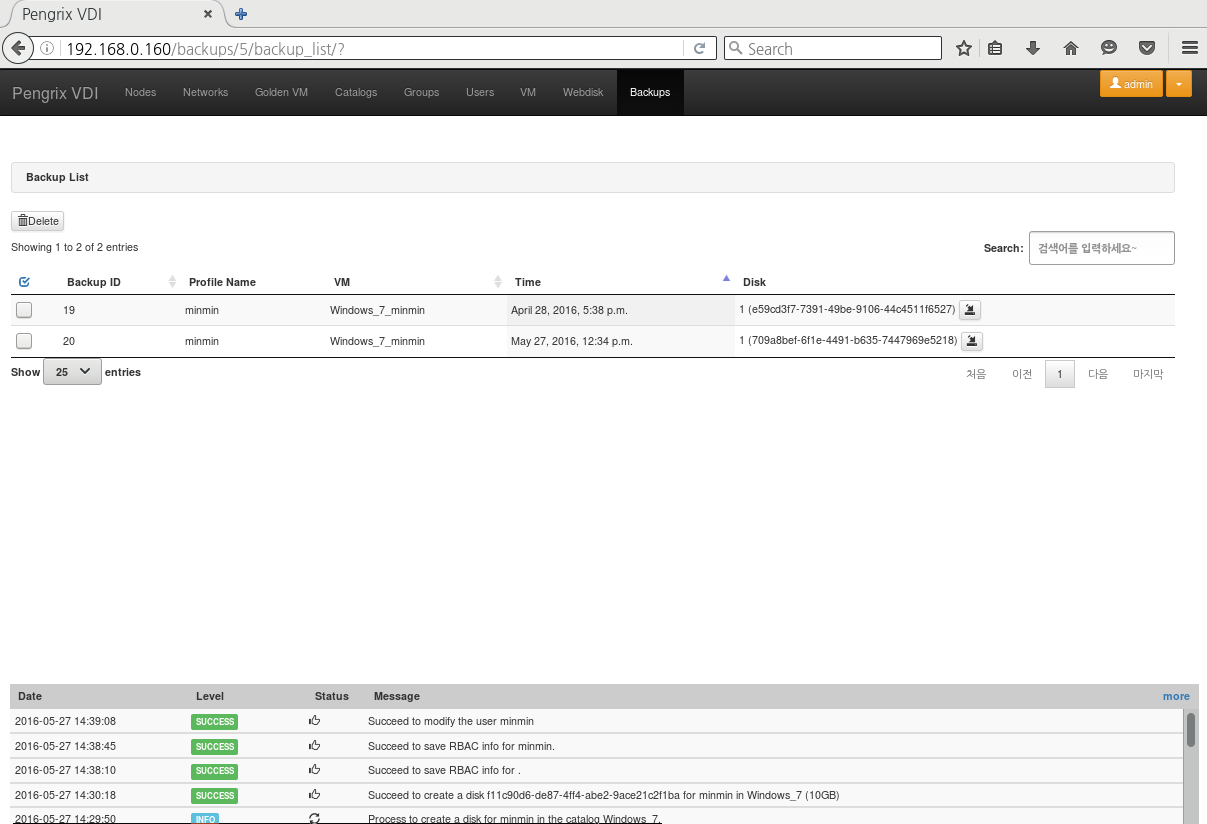Sort table by Backup ID column
1207x824 pixels.
(x=117, y=282)
